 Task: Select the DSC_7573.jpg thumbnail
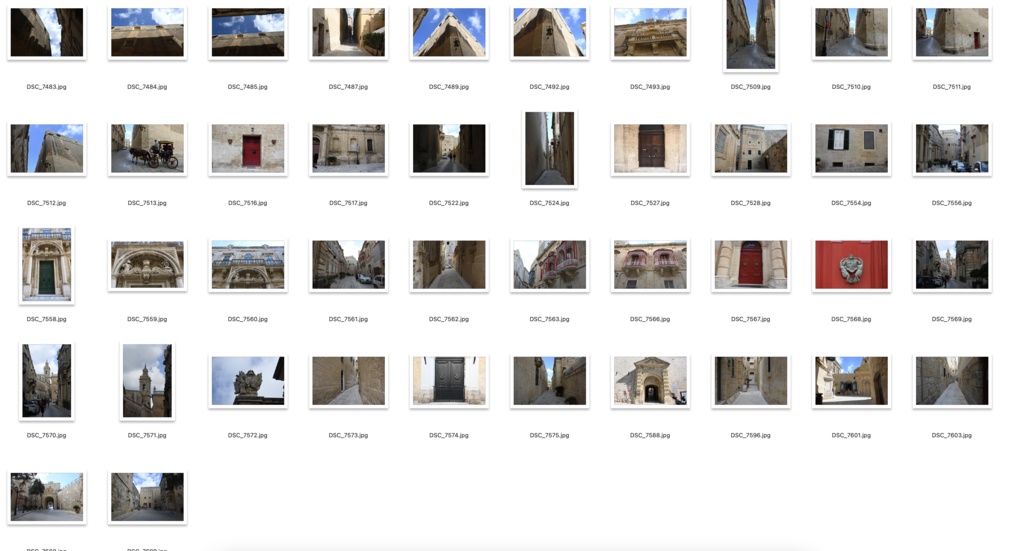[348, 381]
